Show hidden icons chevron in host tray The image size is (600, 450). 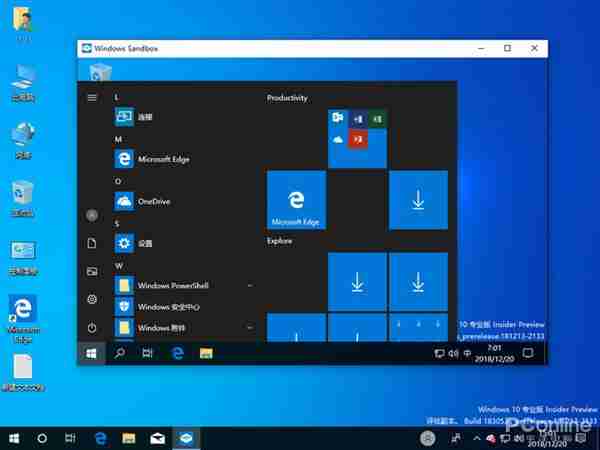pos(477,439)
